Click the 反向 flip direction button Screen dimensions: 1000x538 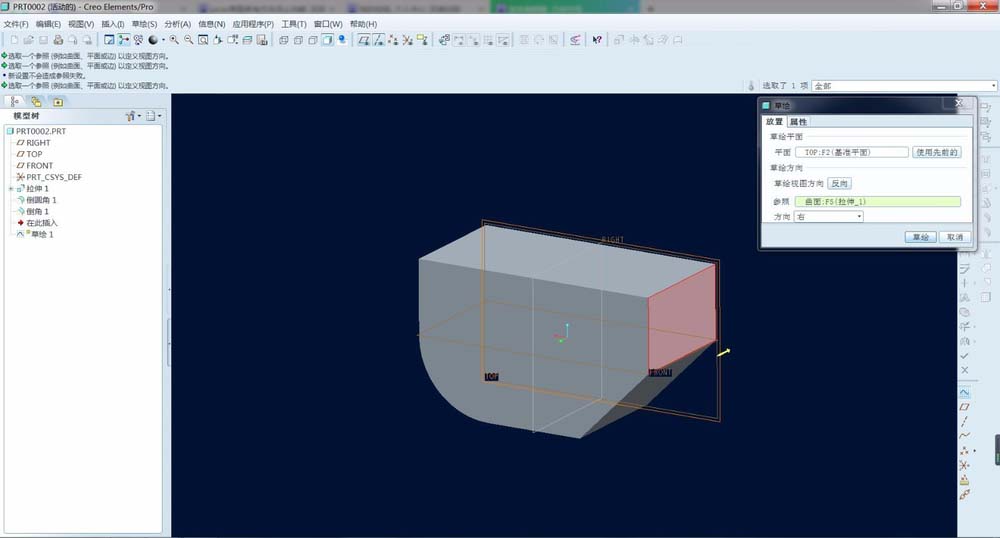coord(839,184)
